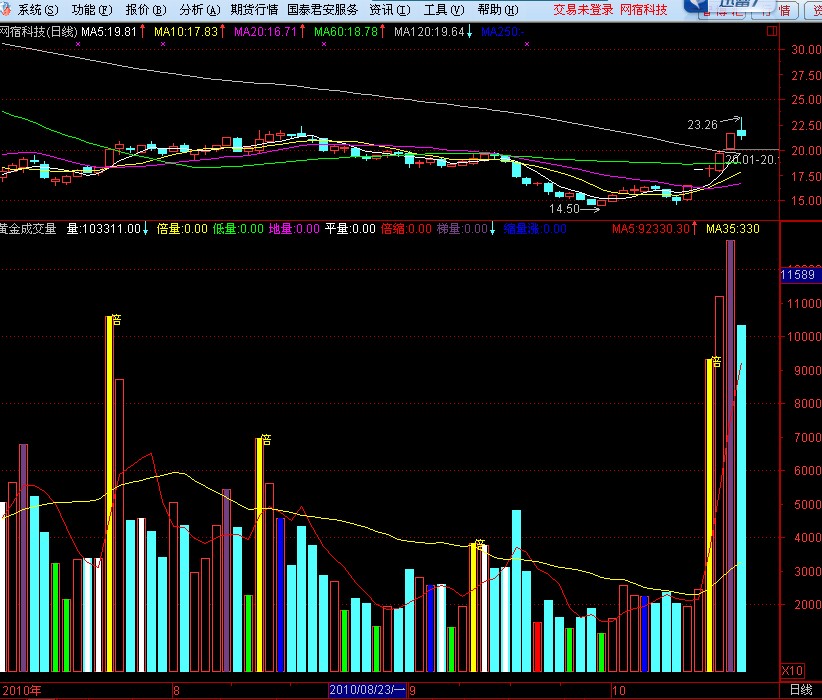The image size is (822, 700).
Task: Click the X10 multiplier label on the volume axis
Action: point(792,671)
